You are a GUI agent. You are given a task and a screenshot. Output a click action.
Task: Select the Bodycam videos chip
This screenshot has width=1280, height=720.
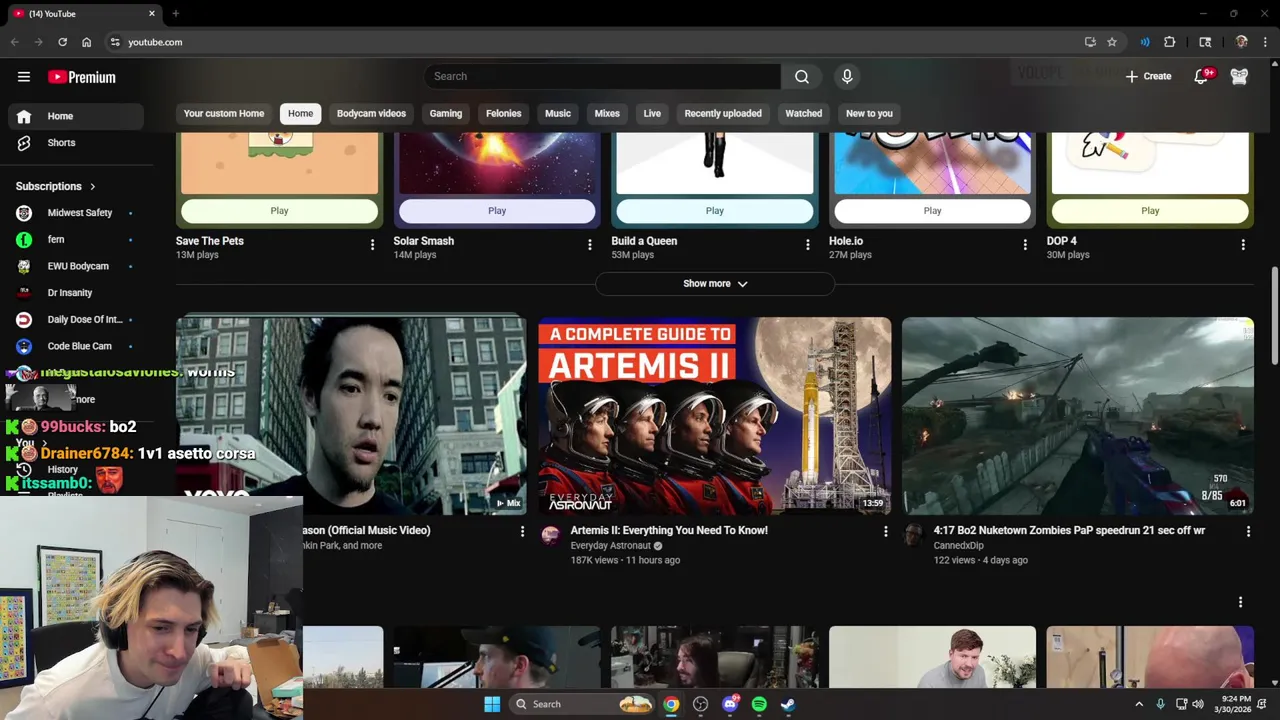[371, 113]
